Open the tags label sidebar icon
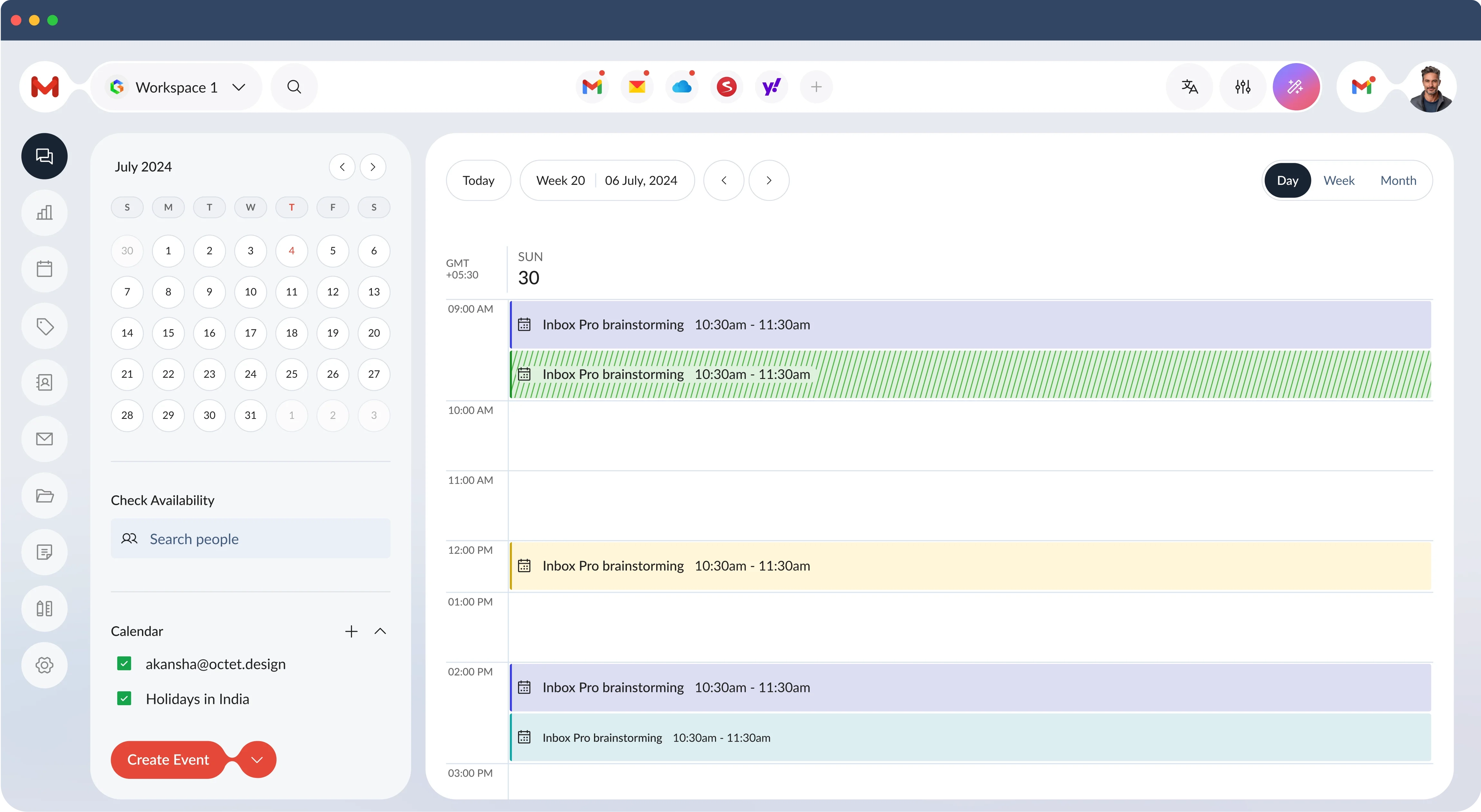The height and width of the screenshot is (812, 1481). click(x=44, y=326)
